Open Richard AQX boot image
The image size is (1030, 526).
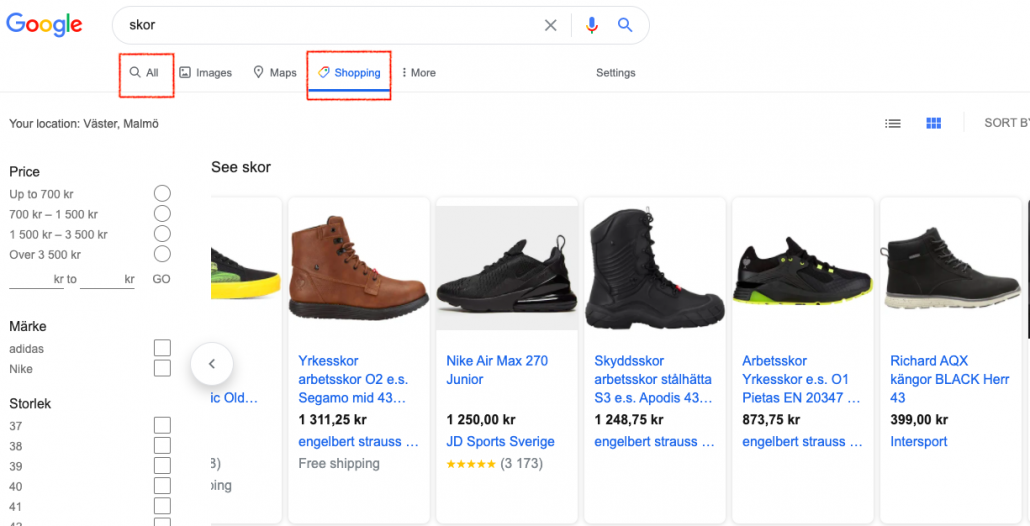click(951, 269)
